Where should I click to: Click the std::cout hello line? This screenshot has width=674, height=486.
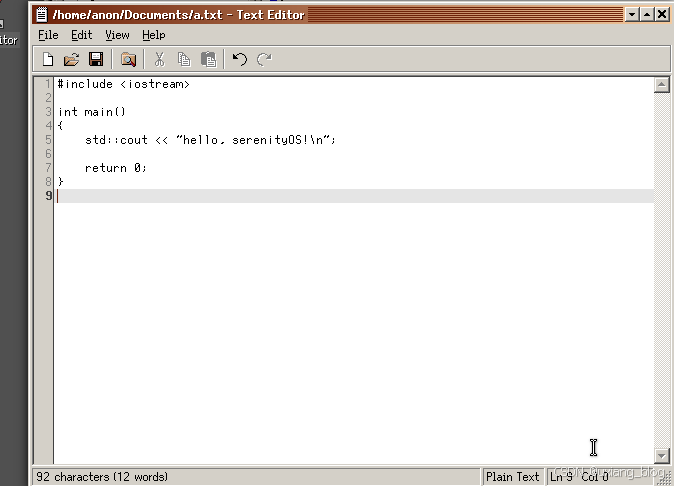[210, 140]
